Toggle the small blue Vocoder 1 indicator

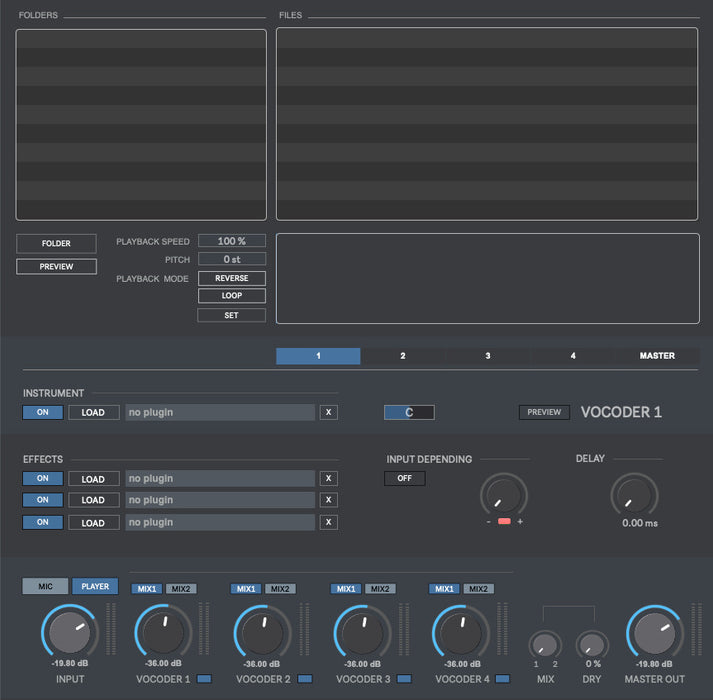[x=204, y=679]
